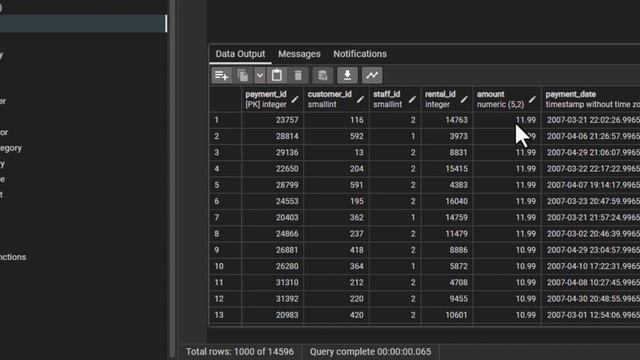The height and width of the screenshot is (360, 640).
Task: Click the rental_id column edit pencil
Action: tap(464, 99)
